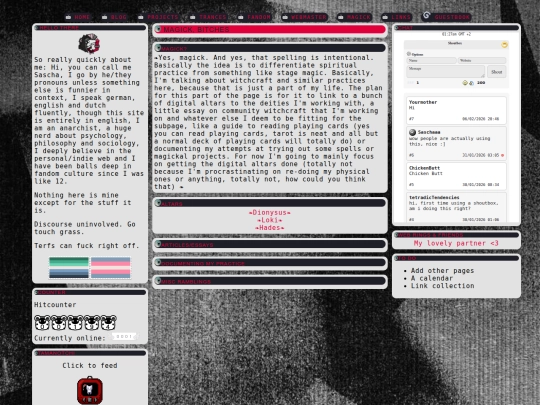Image resolution: width=540 pixels, height=405 pixels.
Task: Select tetradicTendencies username in chat
Action: pos(434,197)
